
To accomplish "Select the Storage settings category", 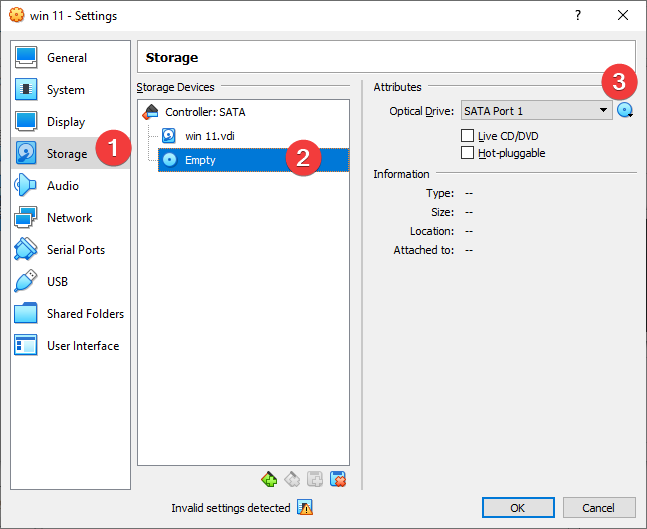I will point(70,154).
